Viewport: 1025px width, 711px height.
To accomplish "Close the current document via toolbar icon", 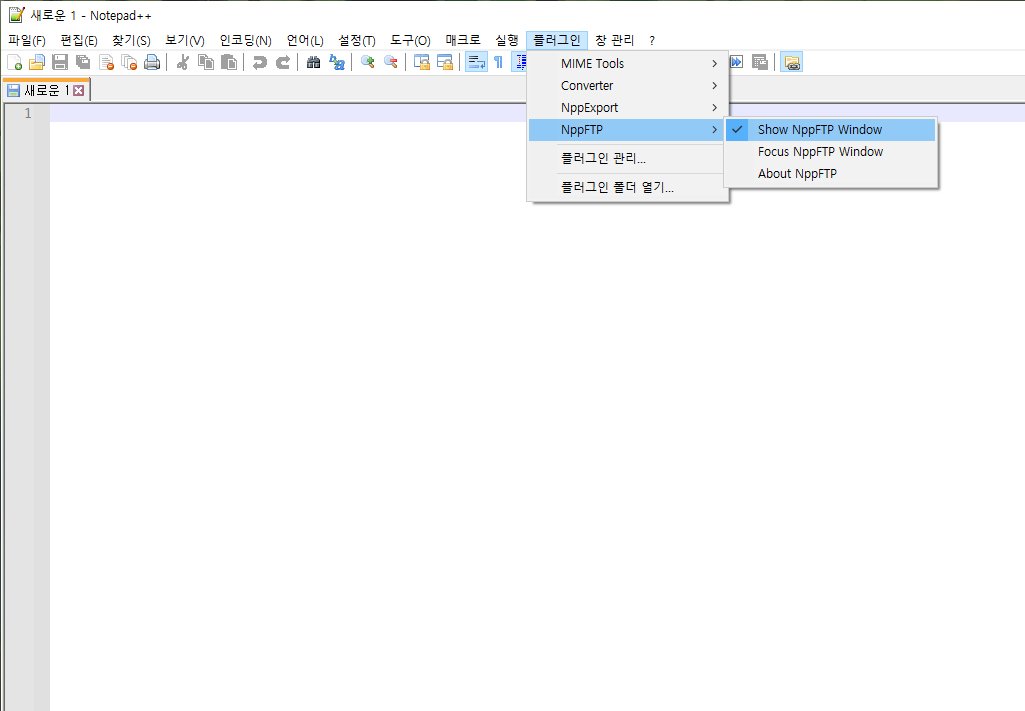I will click(x=106, y=63).
